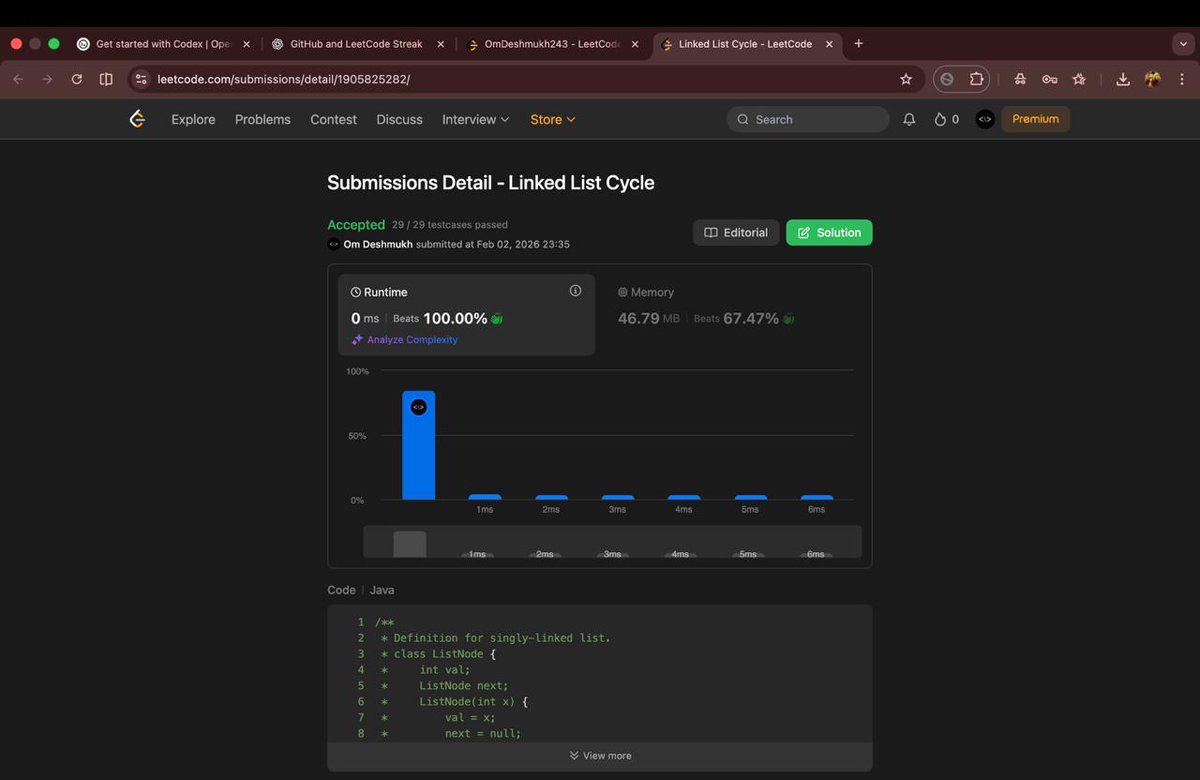The width and height of the screenshot is (1200, 780).
Task: Expand code with View more
Action: (600, 756)
